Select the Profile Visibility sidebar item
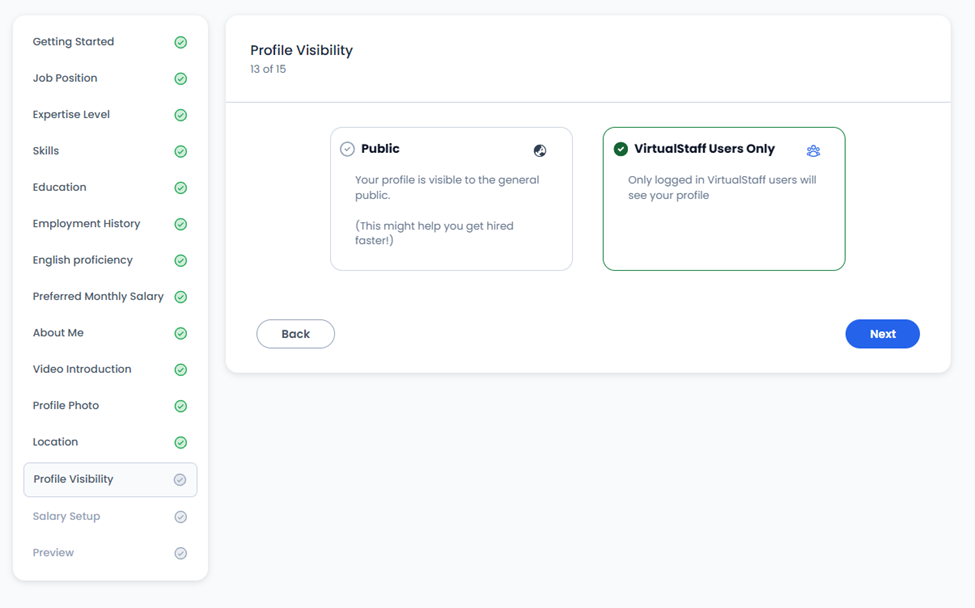This screenshot has height=608, width=975. [110, 479]
